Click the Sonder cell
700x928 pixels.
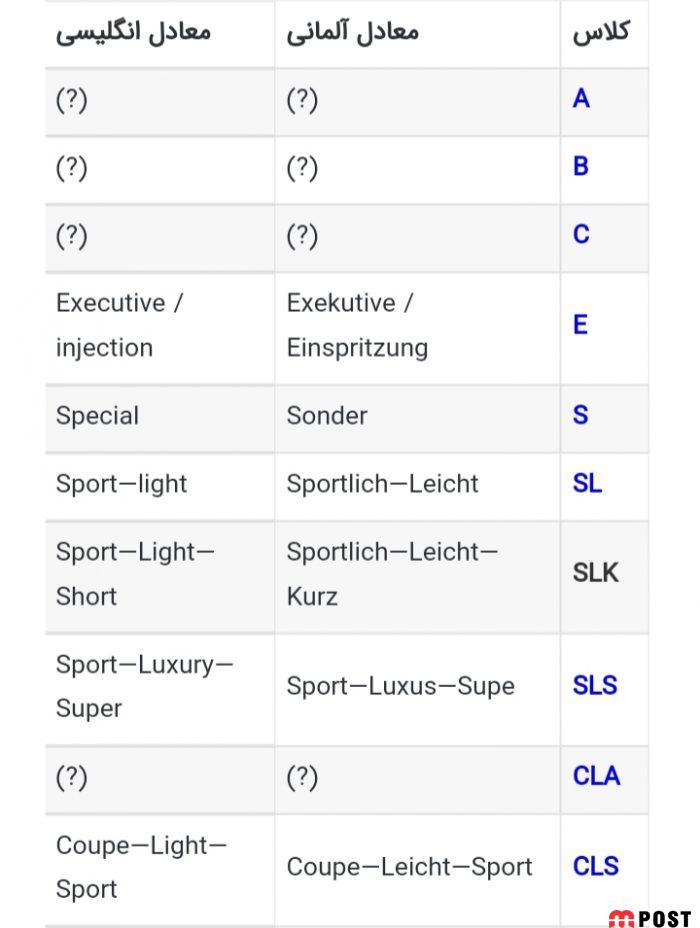(327, 415)
